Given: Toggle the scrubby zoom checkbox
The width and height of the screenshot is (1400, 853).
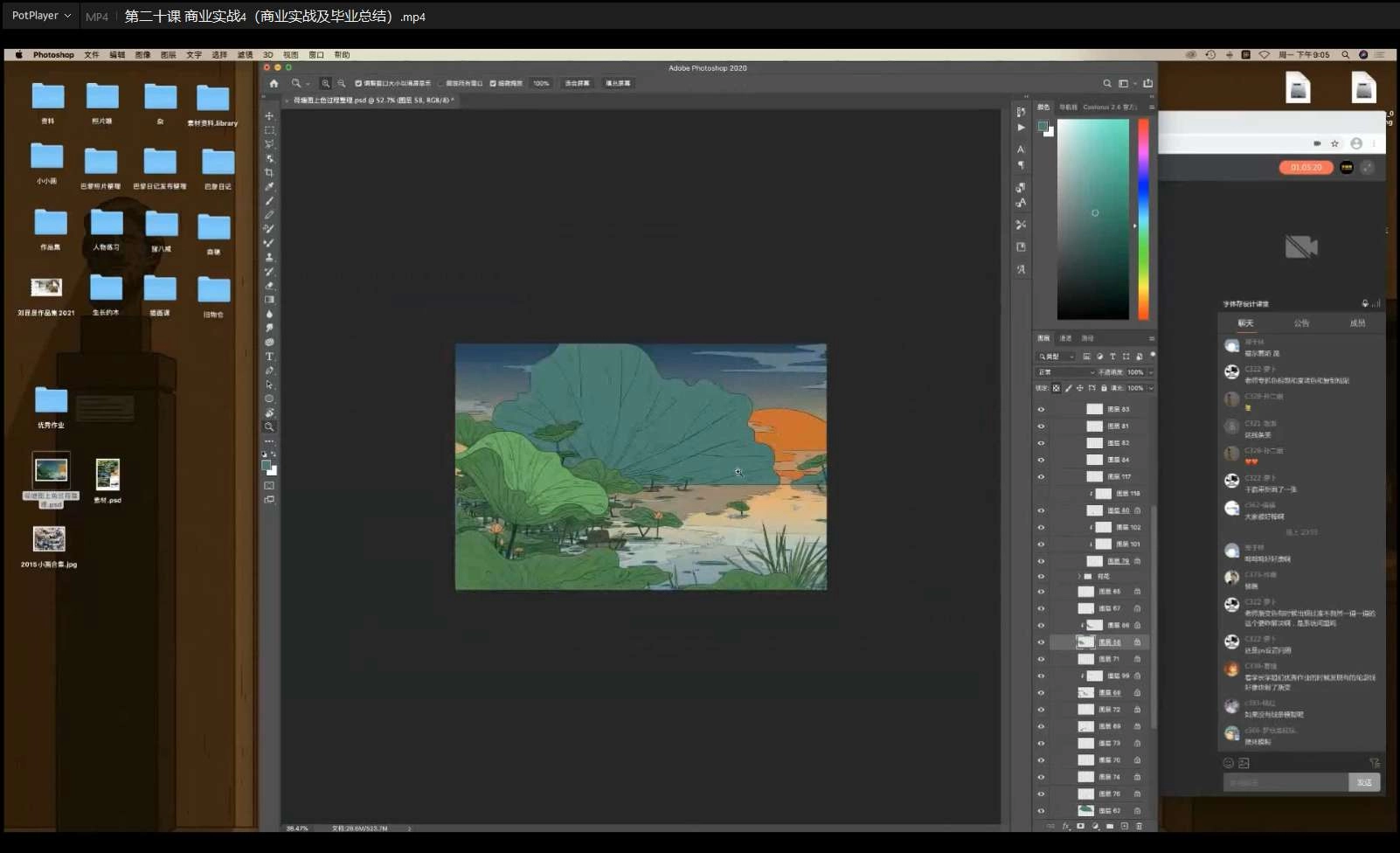Looking at the screenshot, I should pos(493,83).
